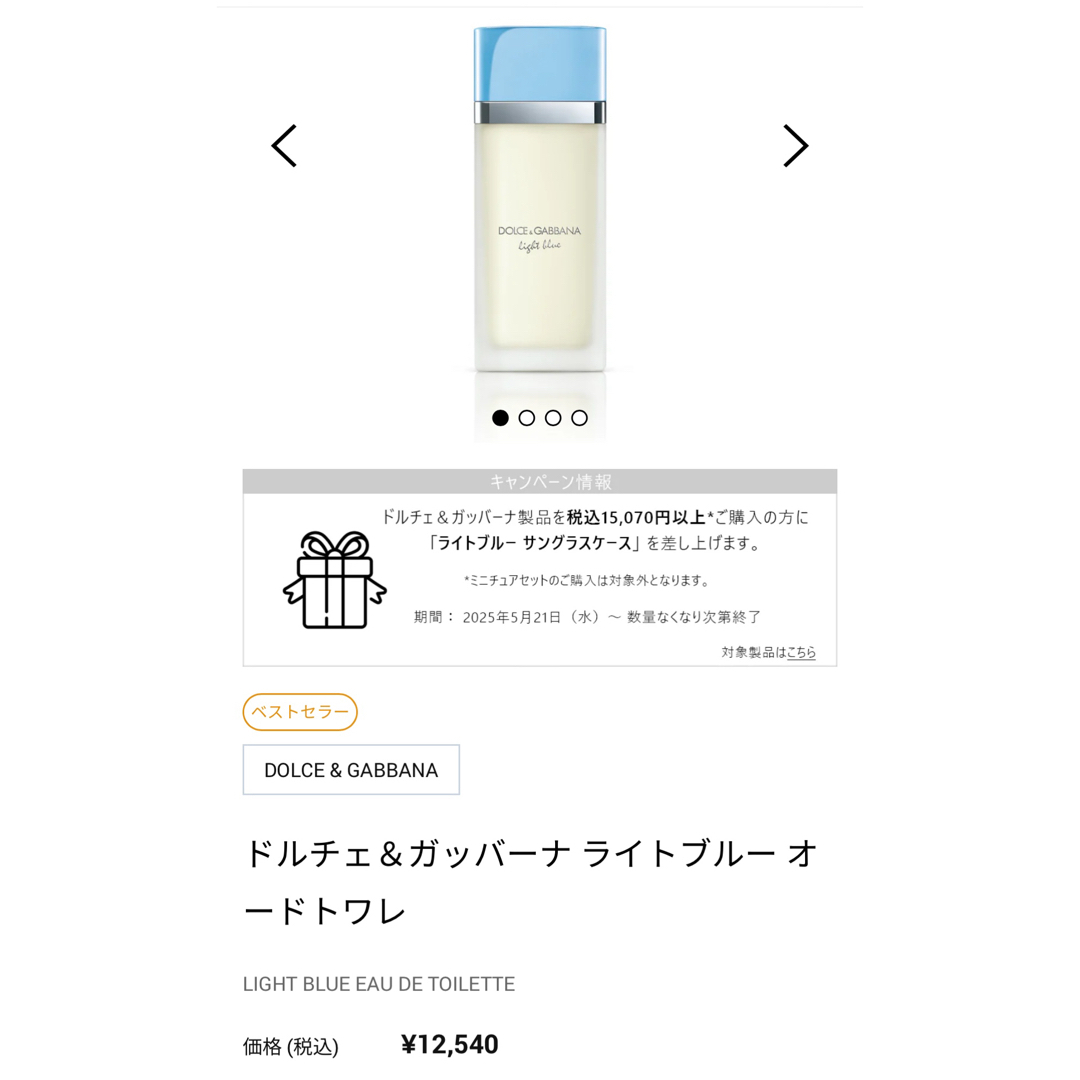The height and width of the screenshot is (1080, 1080).
Task: Click the Dolce & Gabbana logo on bottle
Action: click(539, 231)
